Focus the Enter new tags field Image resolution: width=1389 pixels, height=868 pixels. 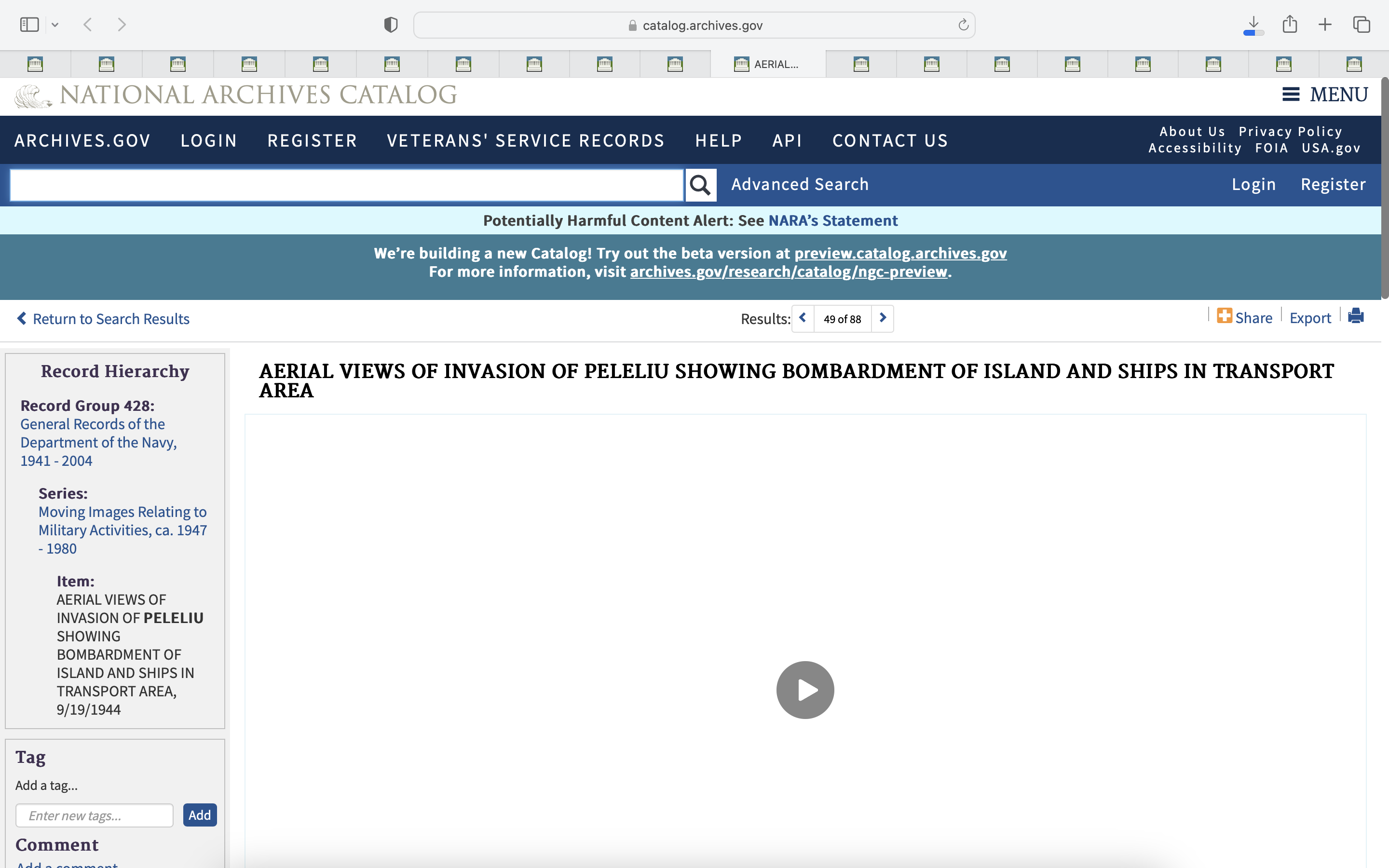tap(95, 815)
